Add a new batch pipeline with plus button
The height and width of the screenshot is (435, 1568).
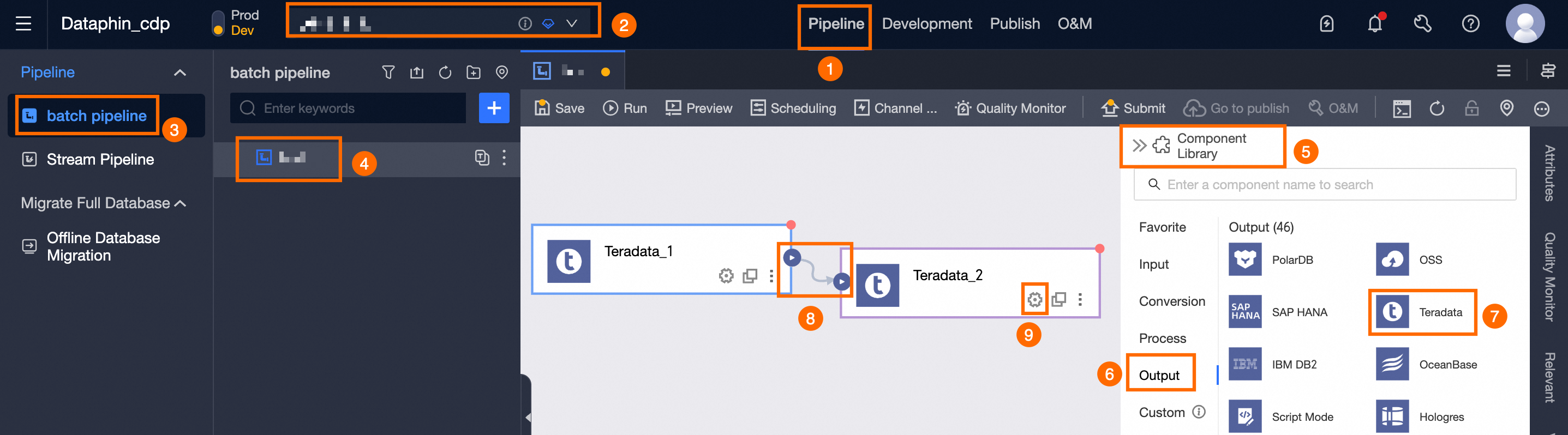point(494,108)
